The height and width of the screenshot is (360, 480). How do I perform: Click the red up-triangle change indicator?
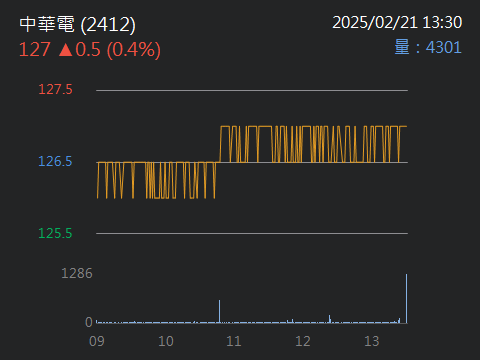tap(66, 50)
